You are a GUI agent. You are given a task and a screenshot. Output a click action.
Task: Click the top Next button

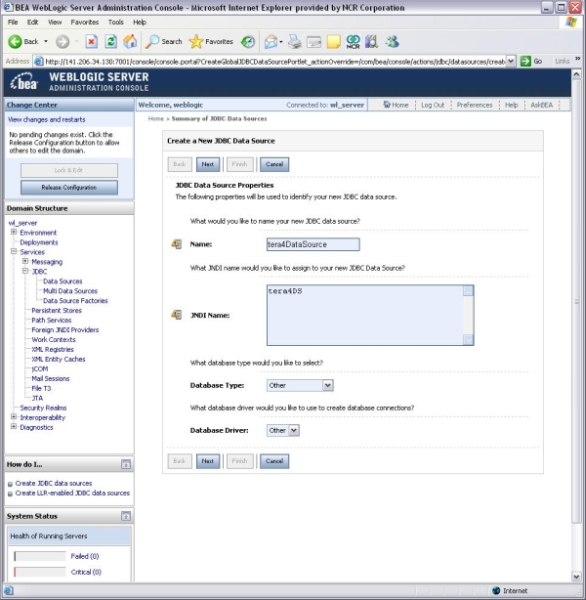pyautogui.click(x=208, y=164)
